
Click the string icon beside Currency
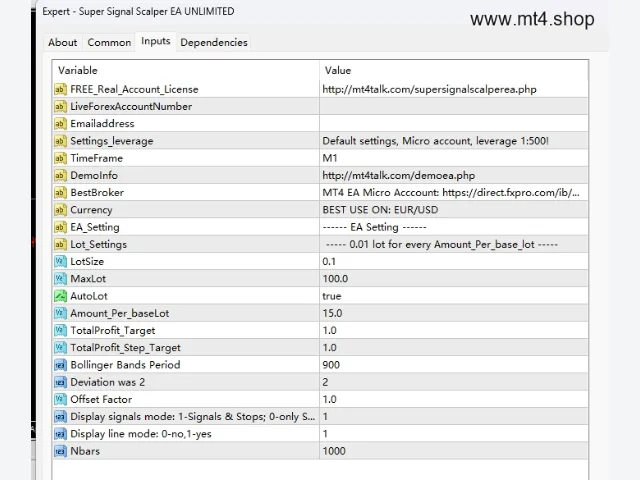pyautogui.click(x=60, y=209)
